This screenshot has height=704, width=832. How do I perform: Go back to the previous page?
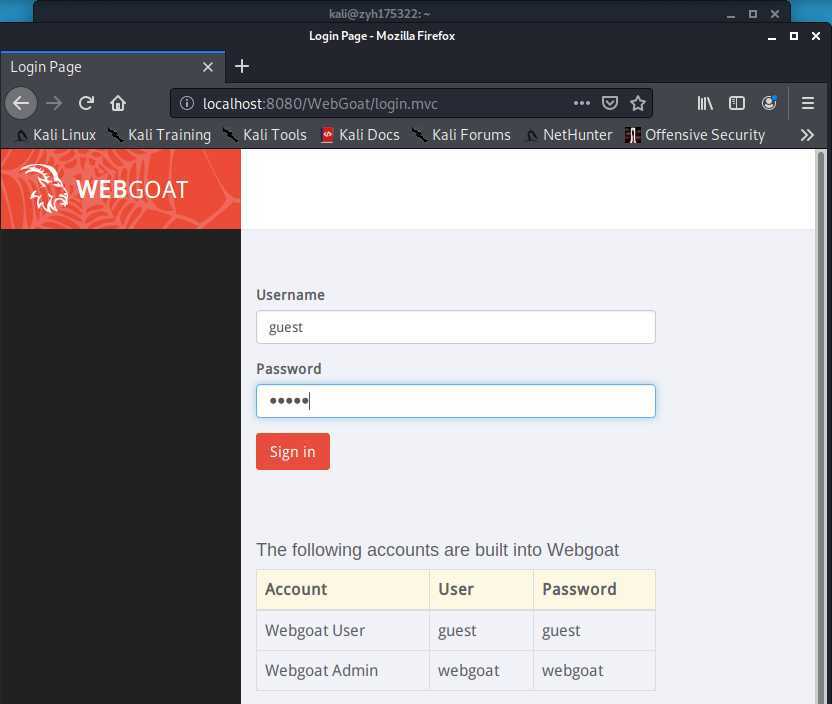click(21, 103)
